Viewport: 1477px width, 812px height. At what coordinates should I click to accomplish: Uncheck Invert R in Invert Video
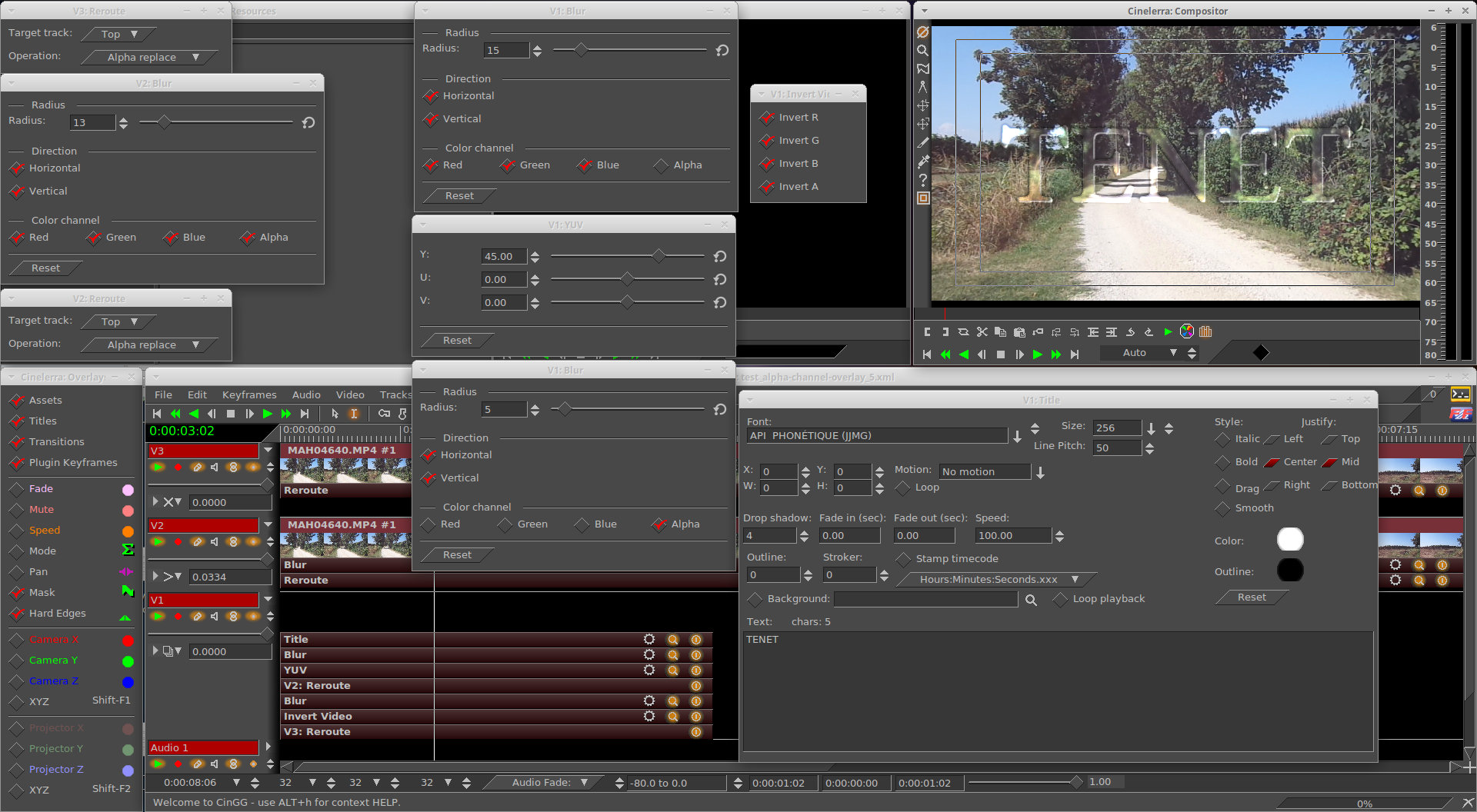tap(767, 118)
